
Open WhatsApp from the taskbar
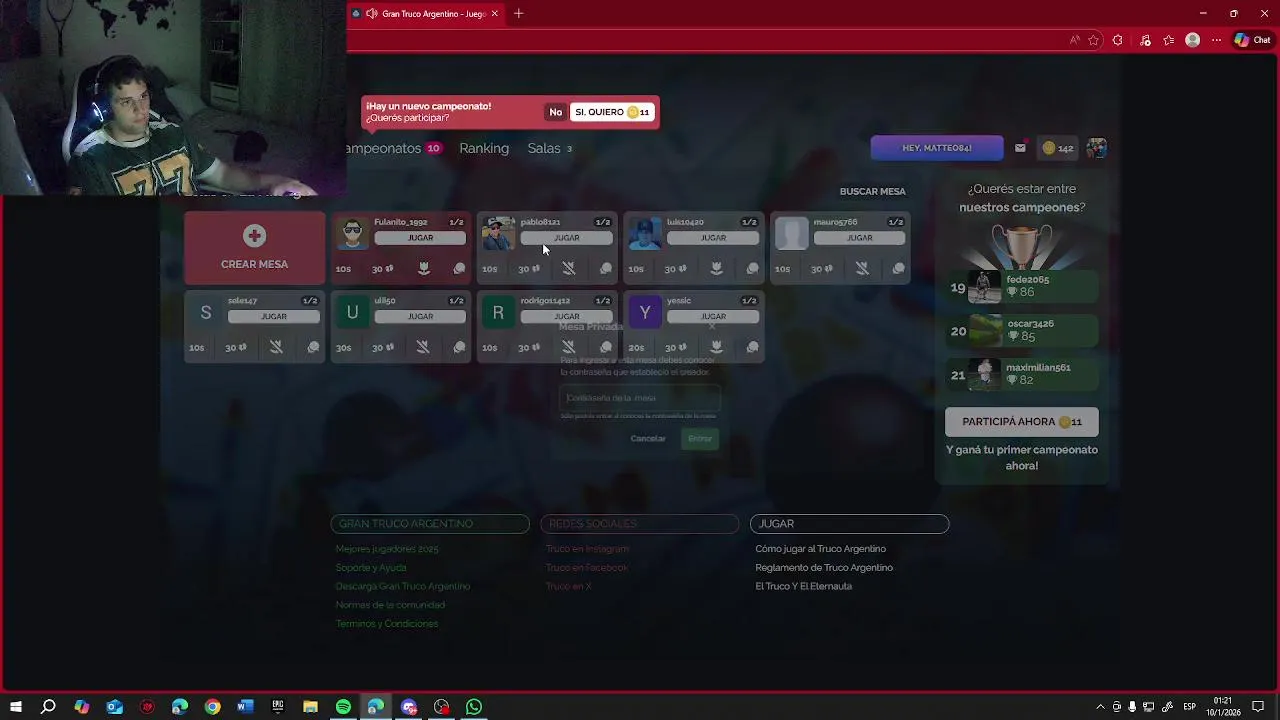coord(474,707)
